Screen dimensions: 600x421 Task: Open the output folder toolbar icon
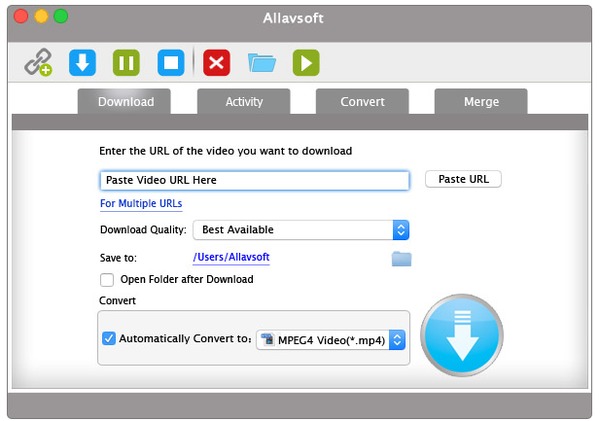[262, 62]
